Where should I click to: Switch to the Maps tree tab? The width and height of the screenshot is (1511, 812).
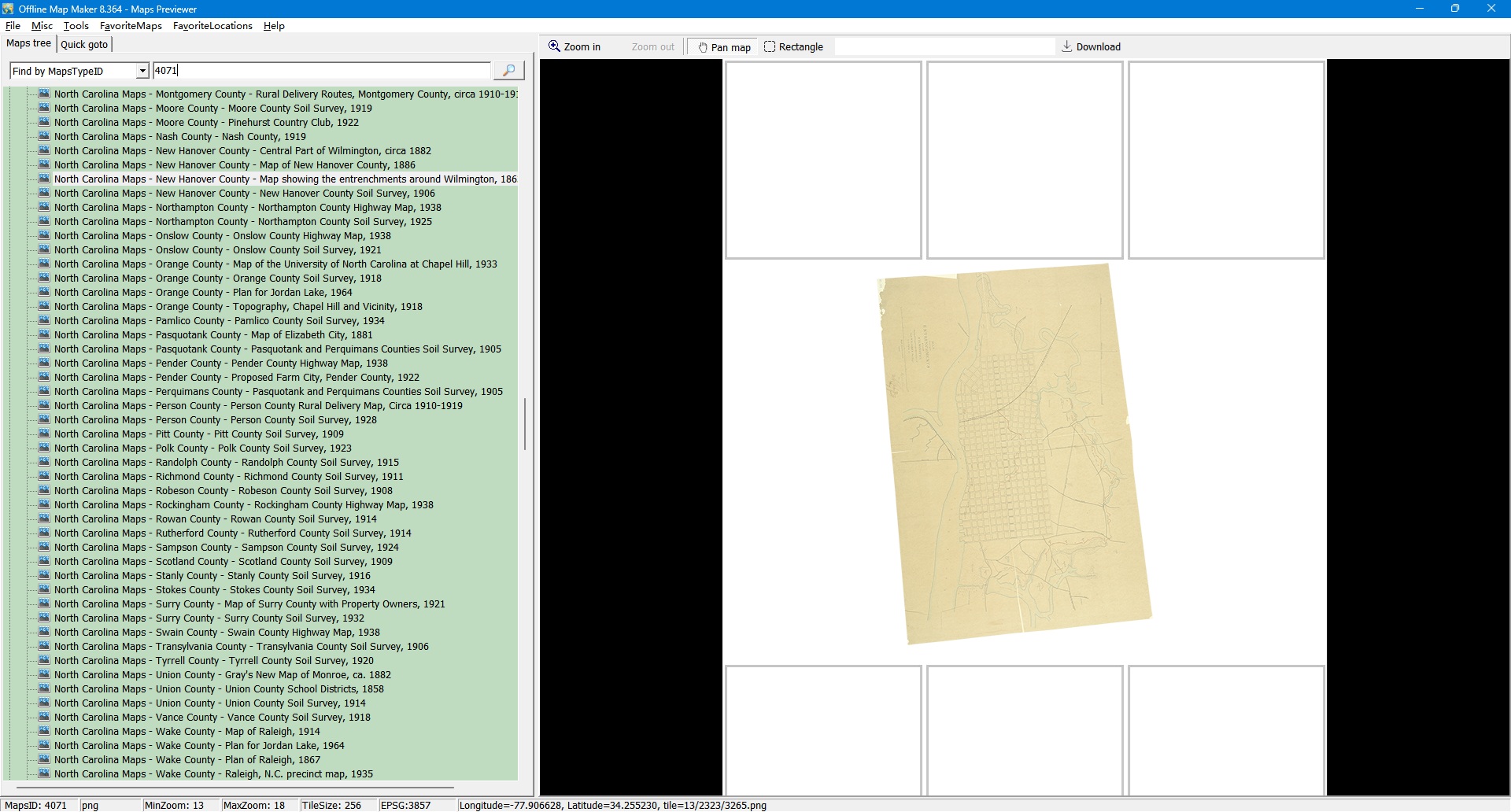[x=28, y=43]
